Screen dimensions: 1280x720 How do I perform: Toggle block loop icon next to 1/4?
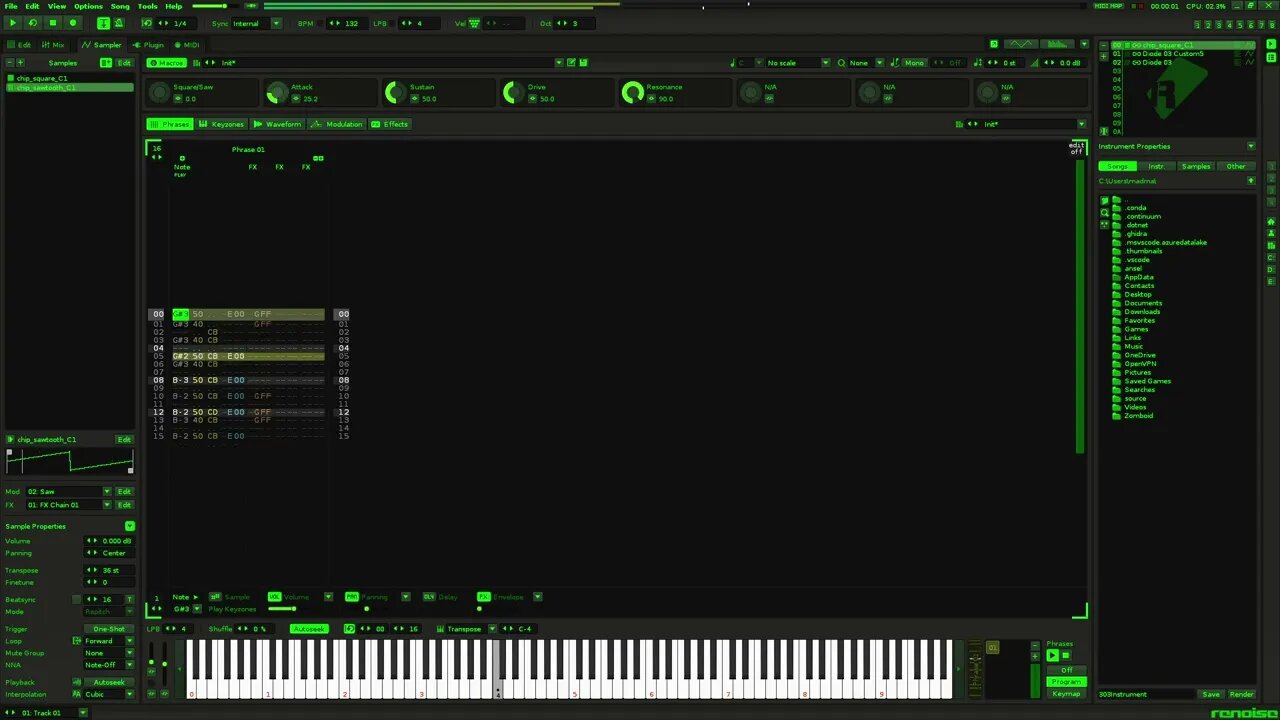coord(147,23)
